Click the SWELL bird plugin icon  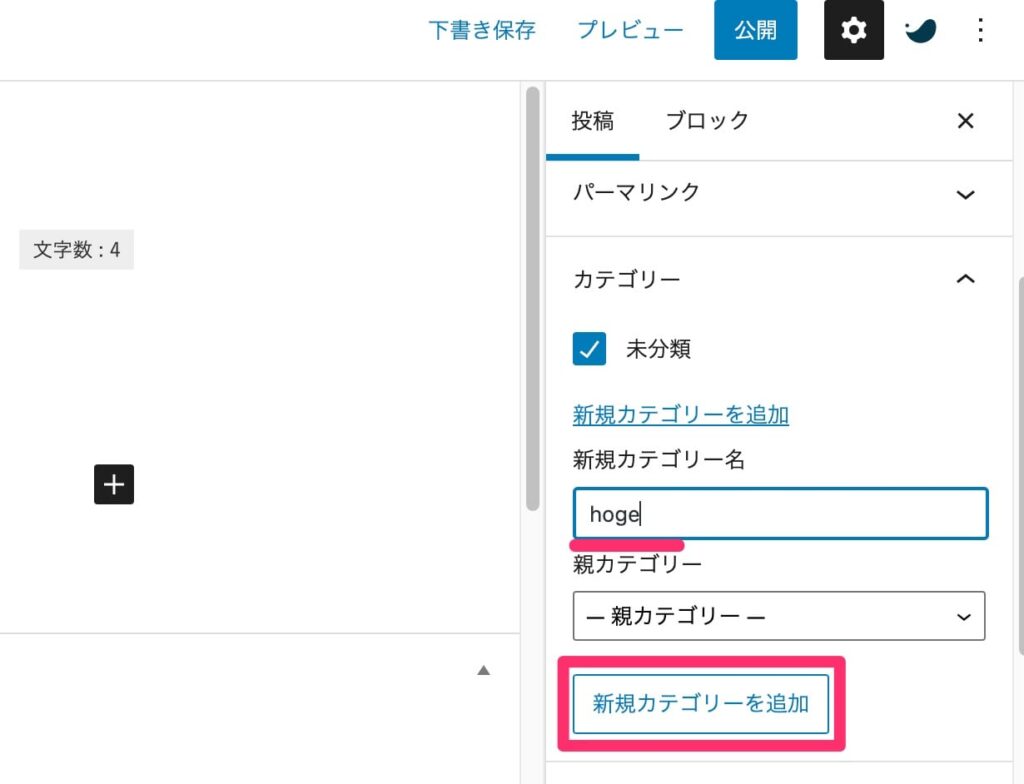[x=921, y=30]
